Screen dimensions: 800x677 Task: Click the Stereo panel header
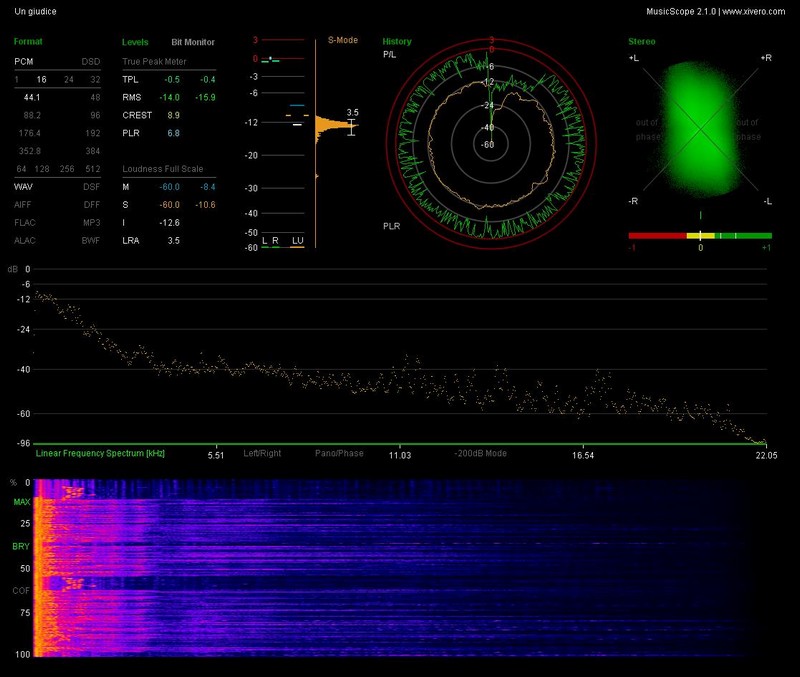642,42
